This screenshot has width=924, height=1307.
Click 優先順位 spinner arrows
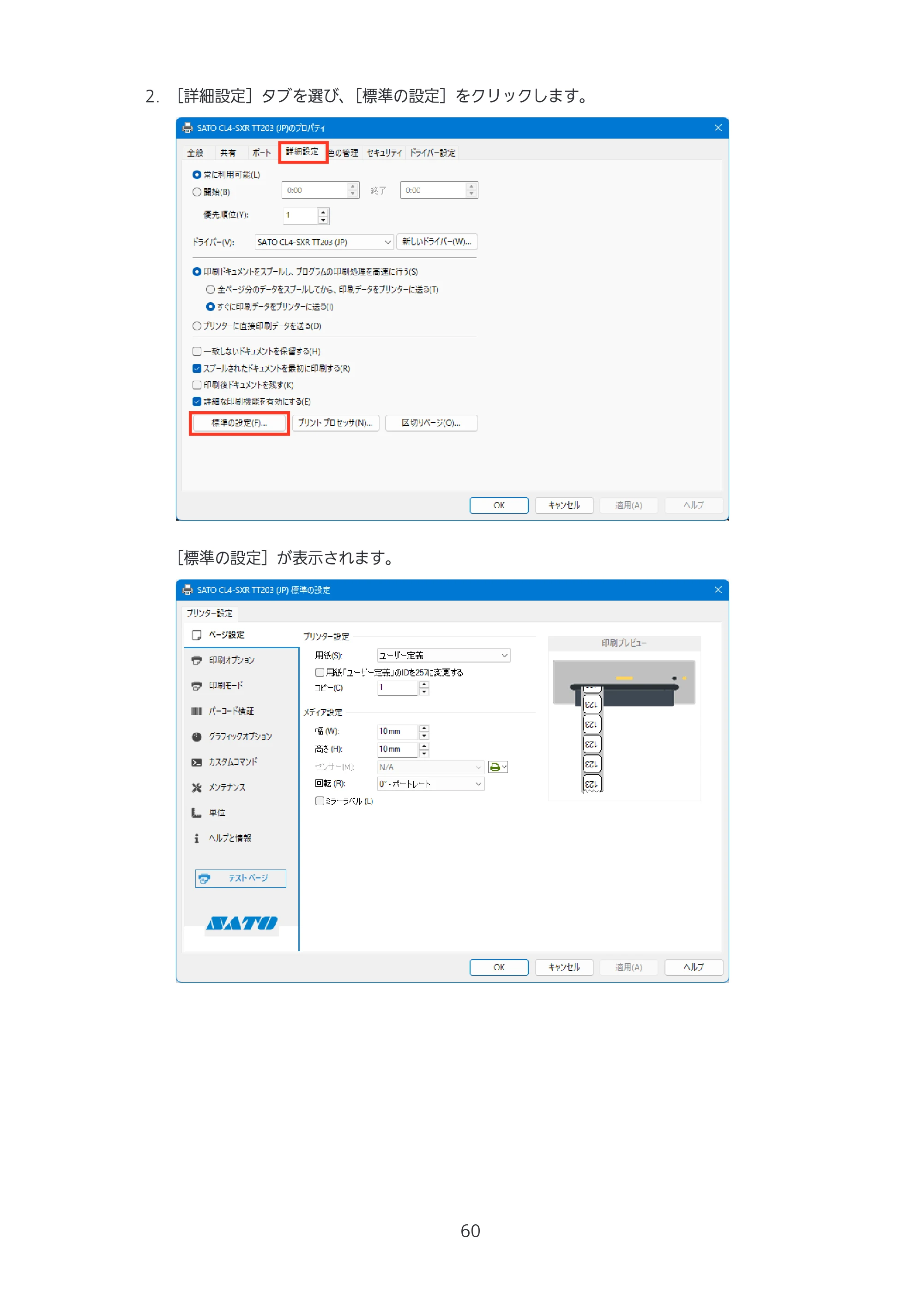tap(323, 216)
